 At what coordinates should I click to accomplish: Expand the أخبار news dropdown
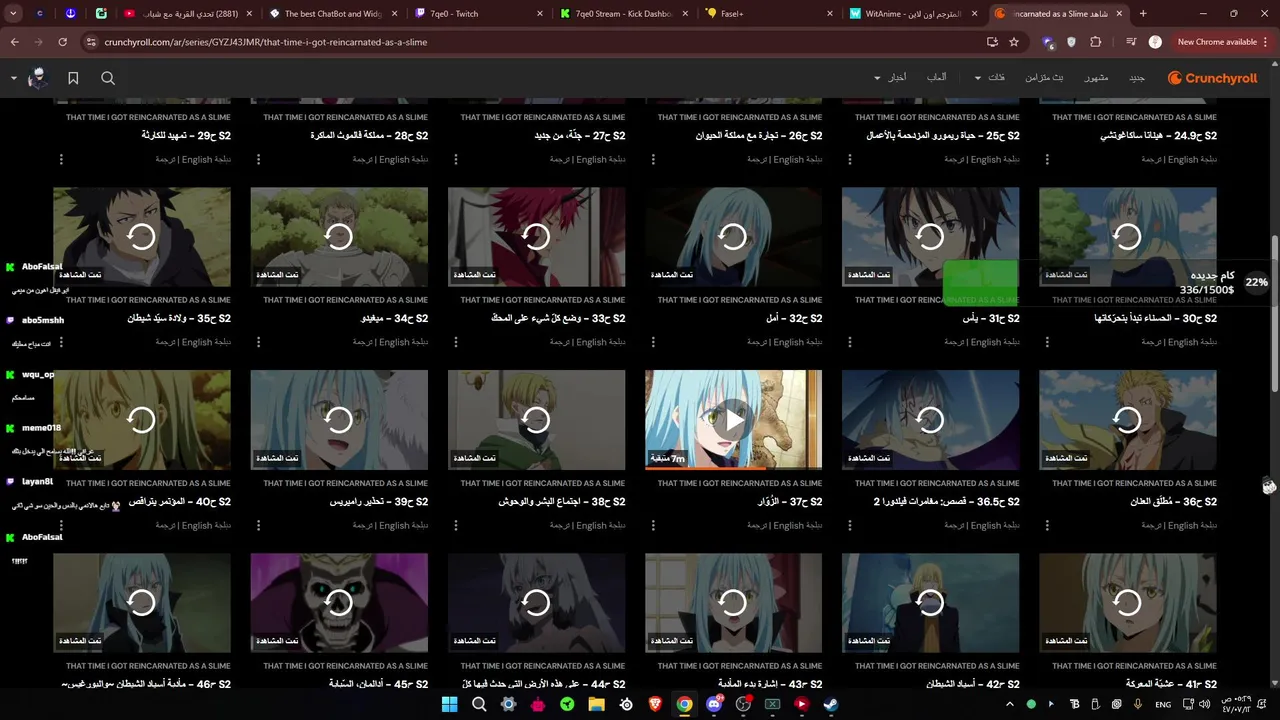890,78
